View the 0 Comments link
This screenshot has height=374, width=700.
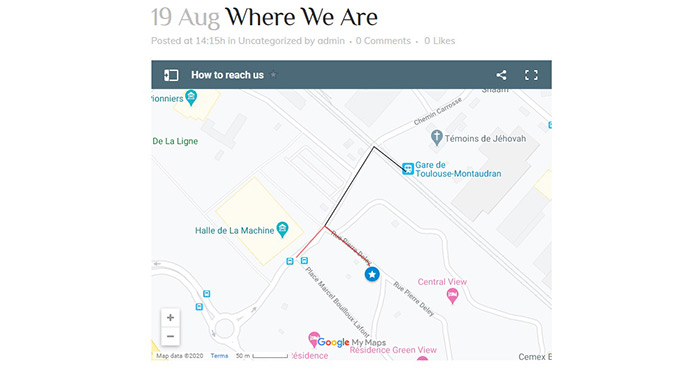tap(383, 41)
